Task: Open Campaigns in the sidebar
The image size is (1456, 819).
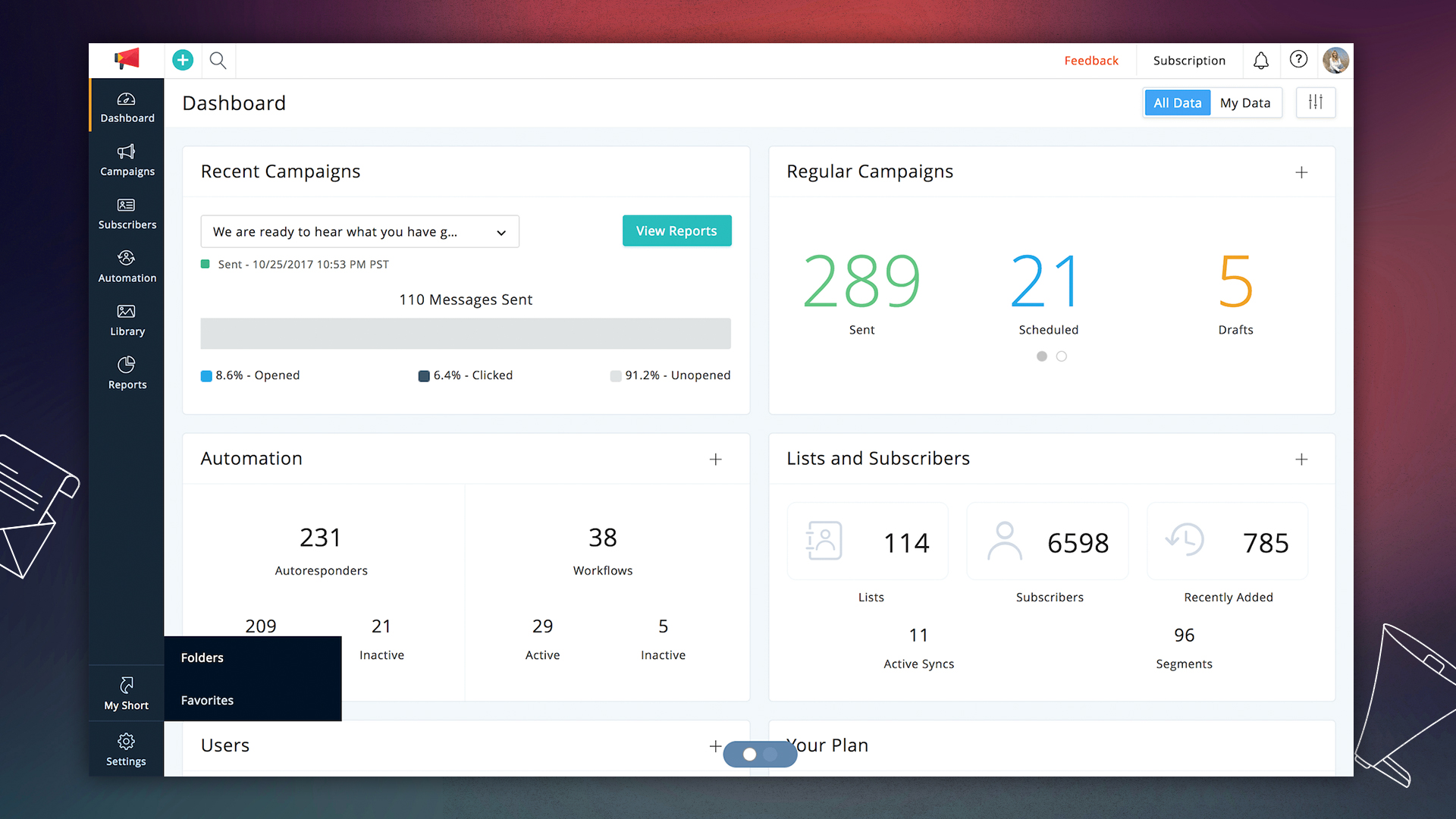Action: tap(127, 160)
